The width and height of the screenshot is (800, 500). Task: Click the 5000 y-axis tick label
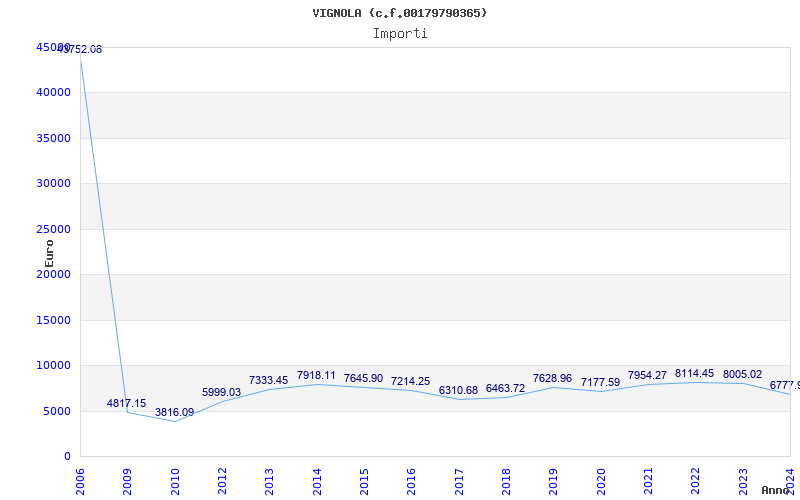[56, 411]
